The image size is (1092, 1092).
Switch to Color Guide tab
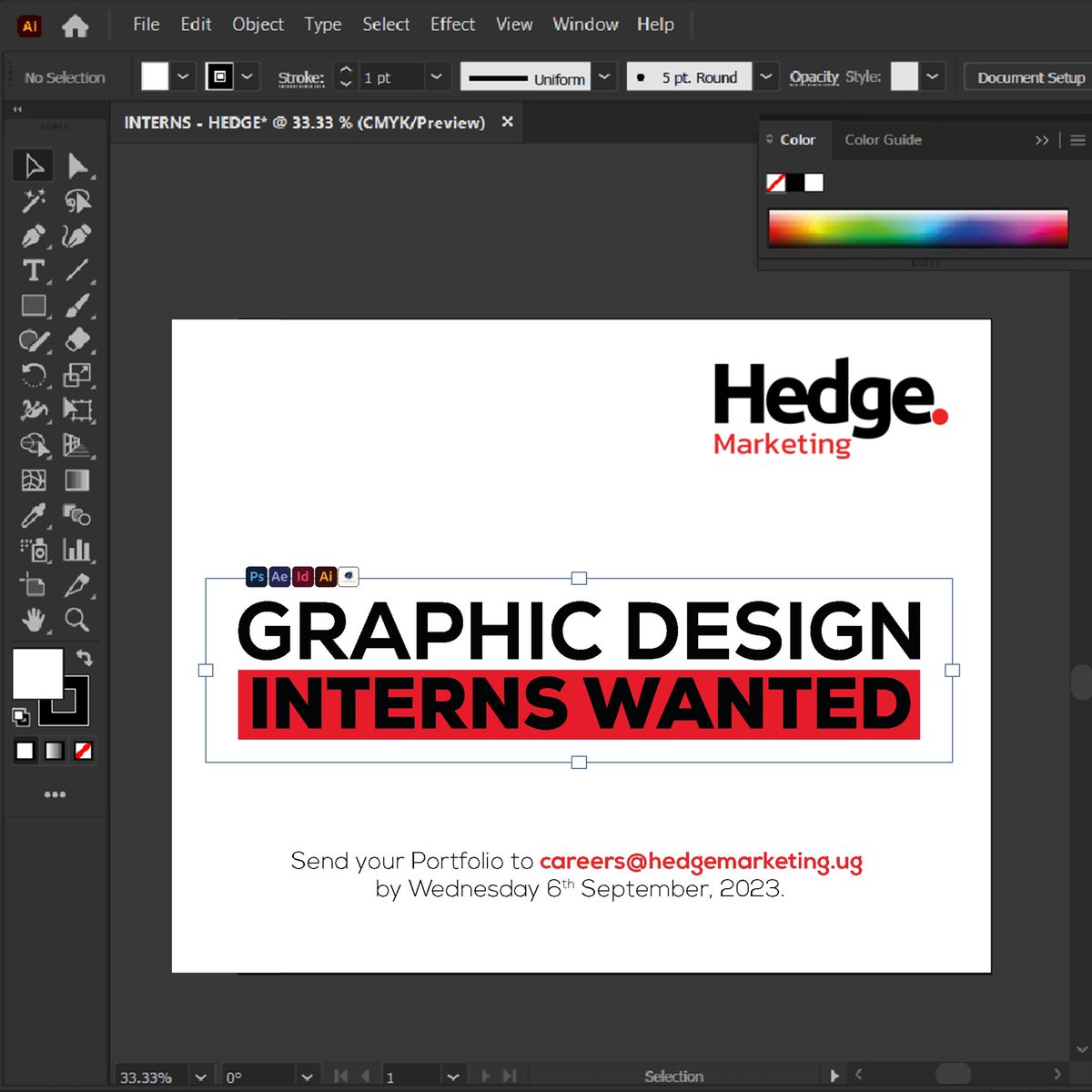[x=883, y=139]
